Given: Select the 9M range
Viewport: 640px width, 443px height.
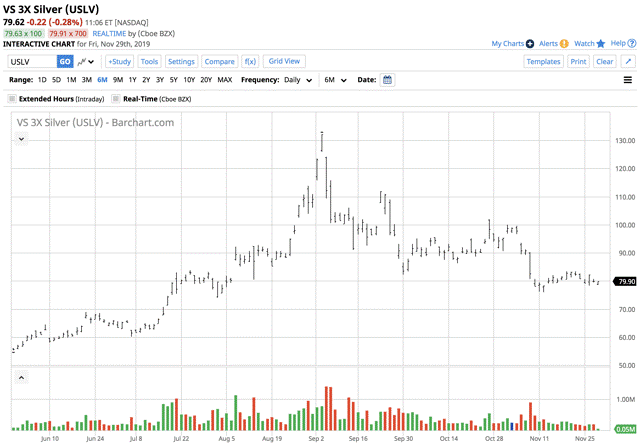Looking at the screenshot, I should tap(118, 80).
